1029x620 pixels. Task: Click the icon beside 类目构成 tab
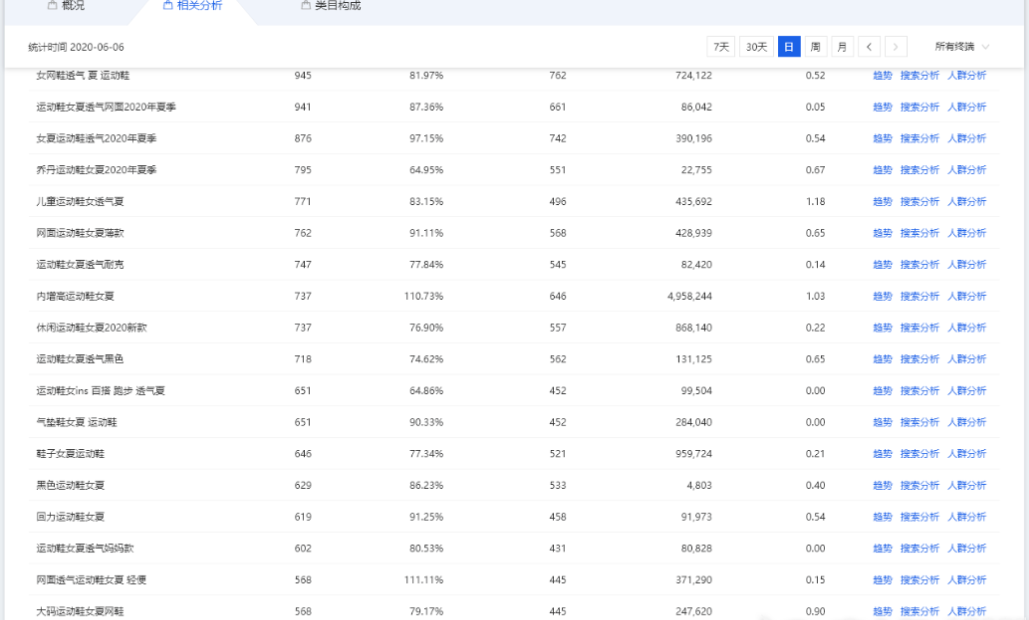(x=305, y=6)
